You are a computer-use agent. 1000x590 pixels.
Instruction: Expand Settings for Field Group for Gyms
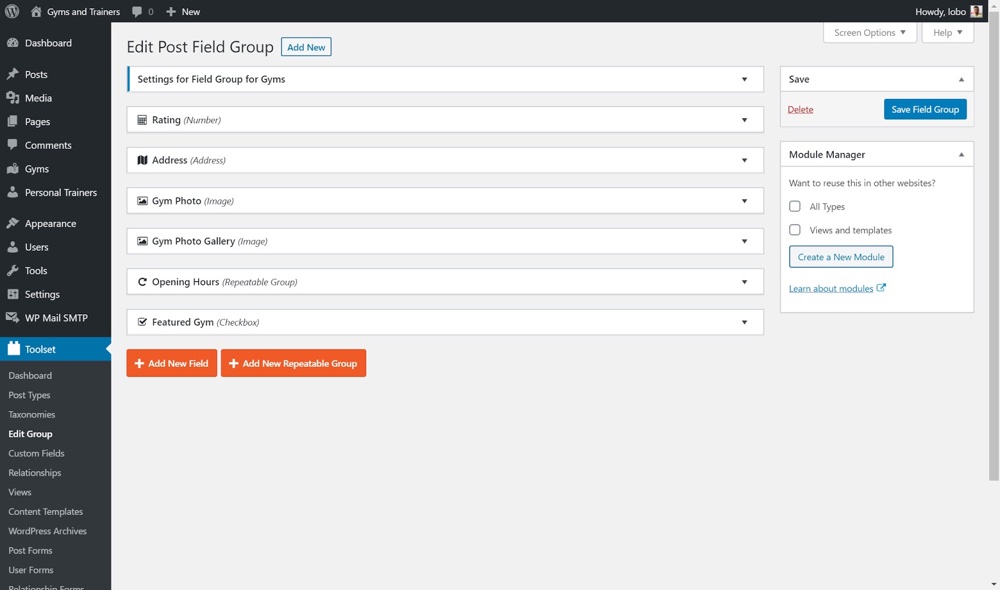[744, 79]
